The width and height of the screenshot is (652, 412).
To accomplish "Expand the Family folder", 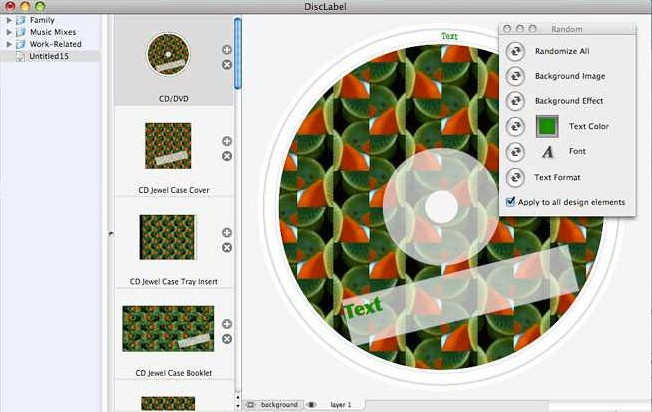I will pos(9,20).
